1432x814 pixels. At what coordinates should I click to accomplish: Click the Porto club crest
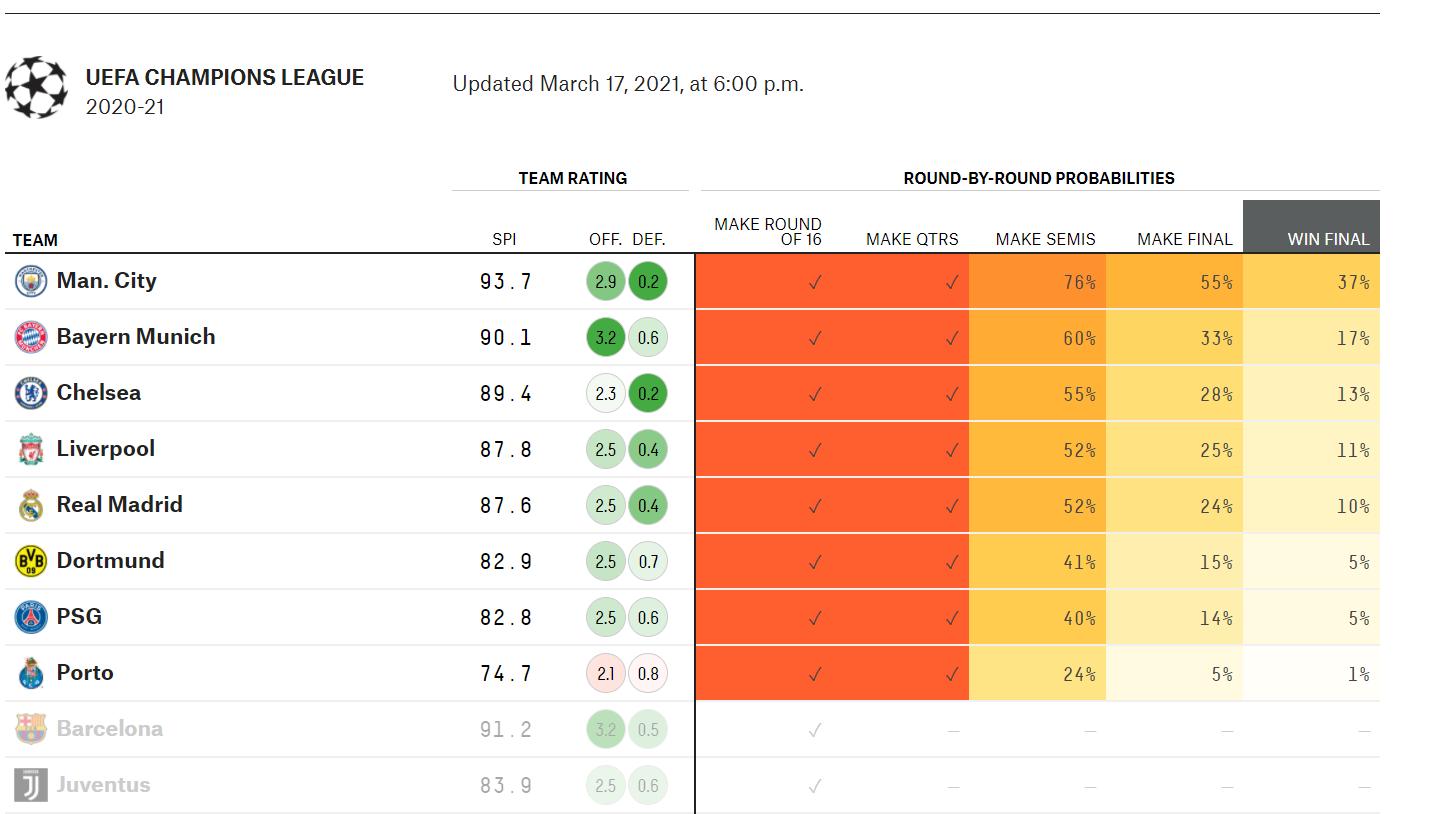(x=31, y=674)
